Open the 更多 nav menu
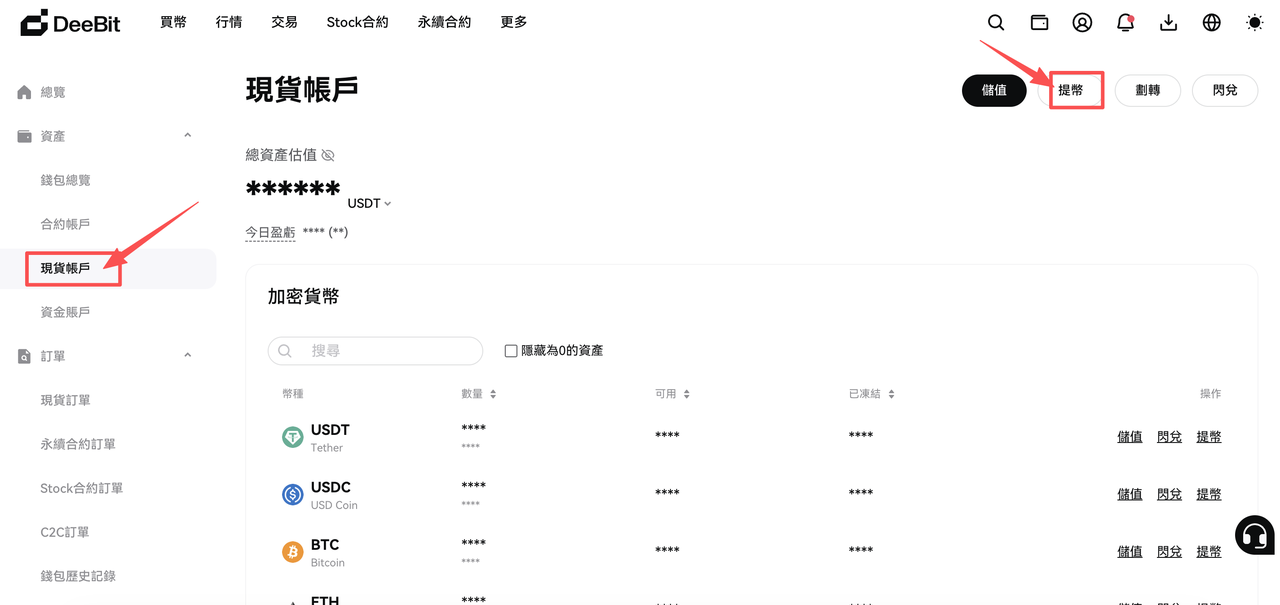The height and width of the screenshot is (605, 1280). tap(514, 22)
